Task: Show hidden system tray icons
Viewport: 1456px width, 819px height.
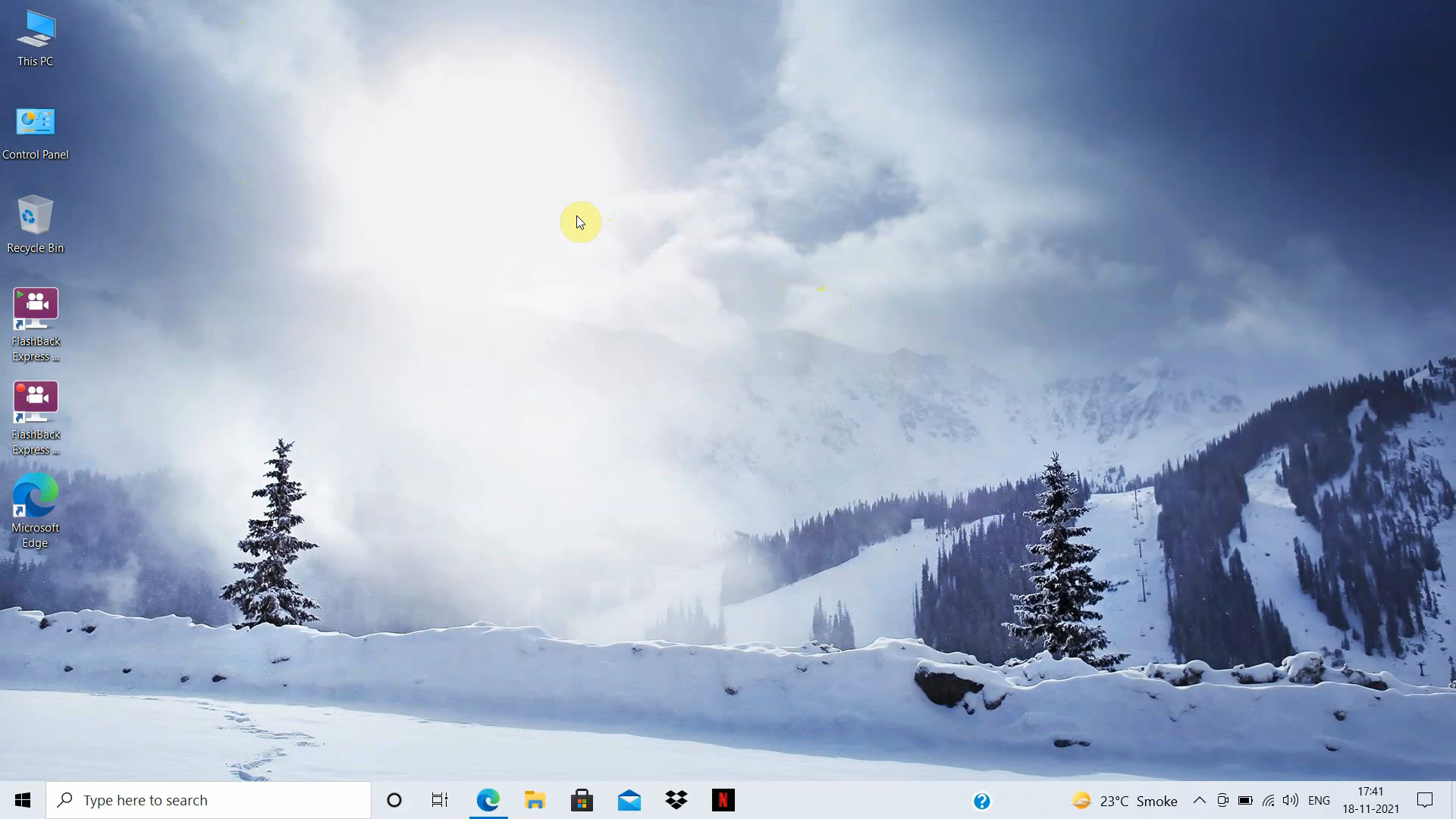Action: coord(1200,800)
